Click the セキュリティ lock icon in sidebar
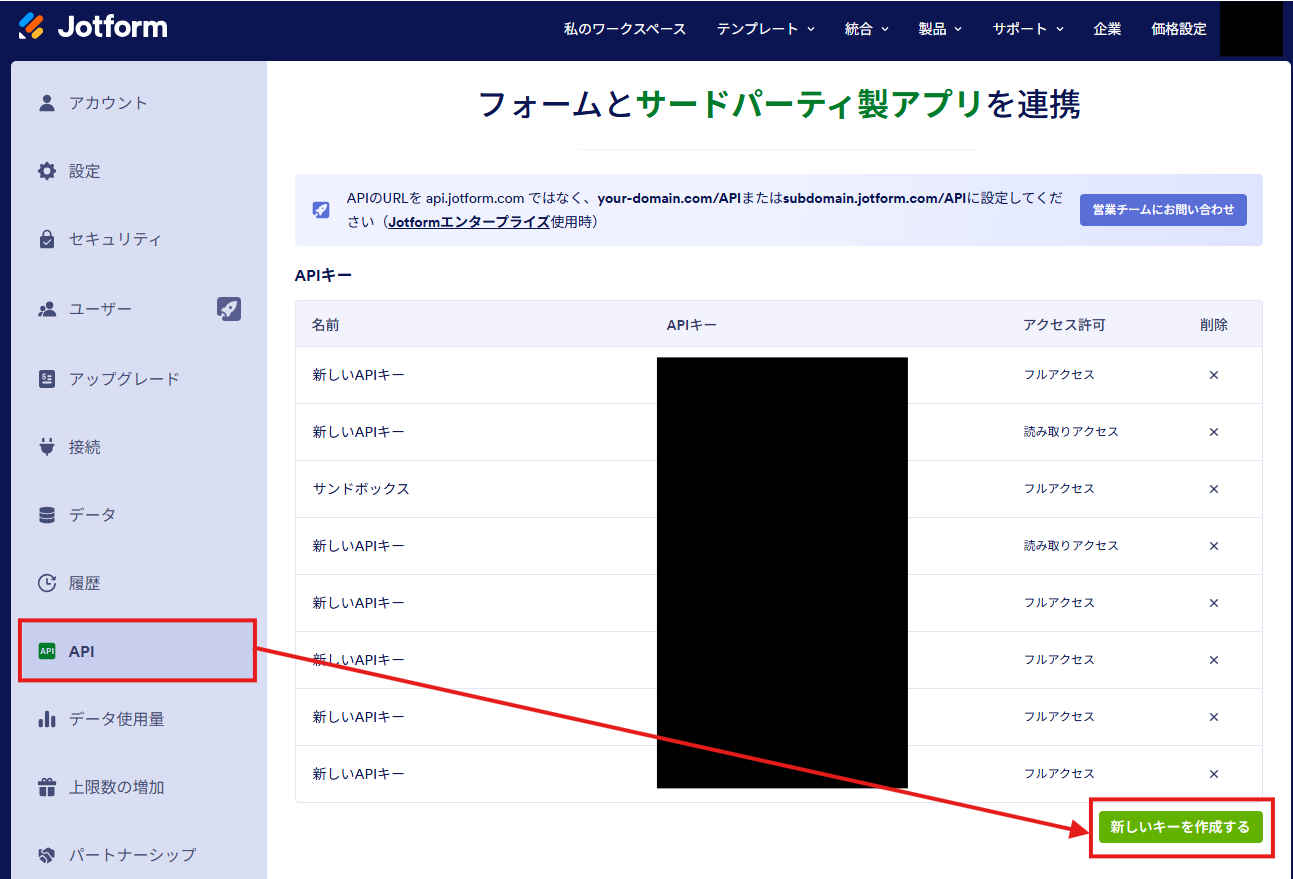This screenshot has height=879, width=1293. point(47,239)
